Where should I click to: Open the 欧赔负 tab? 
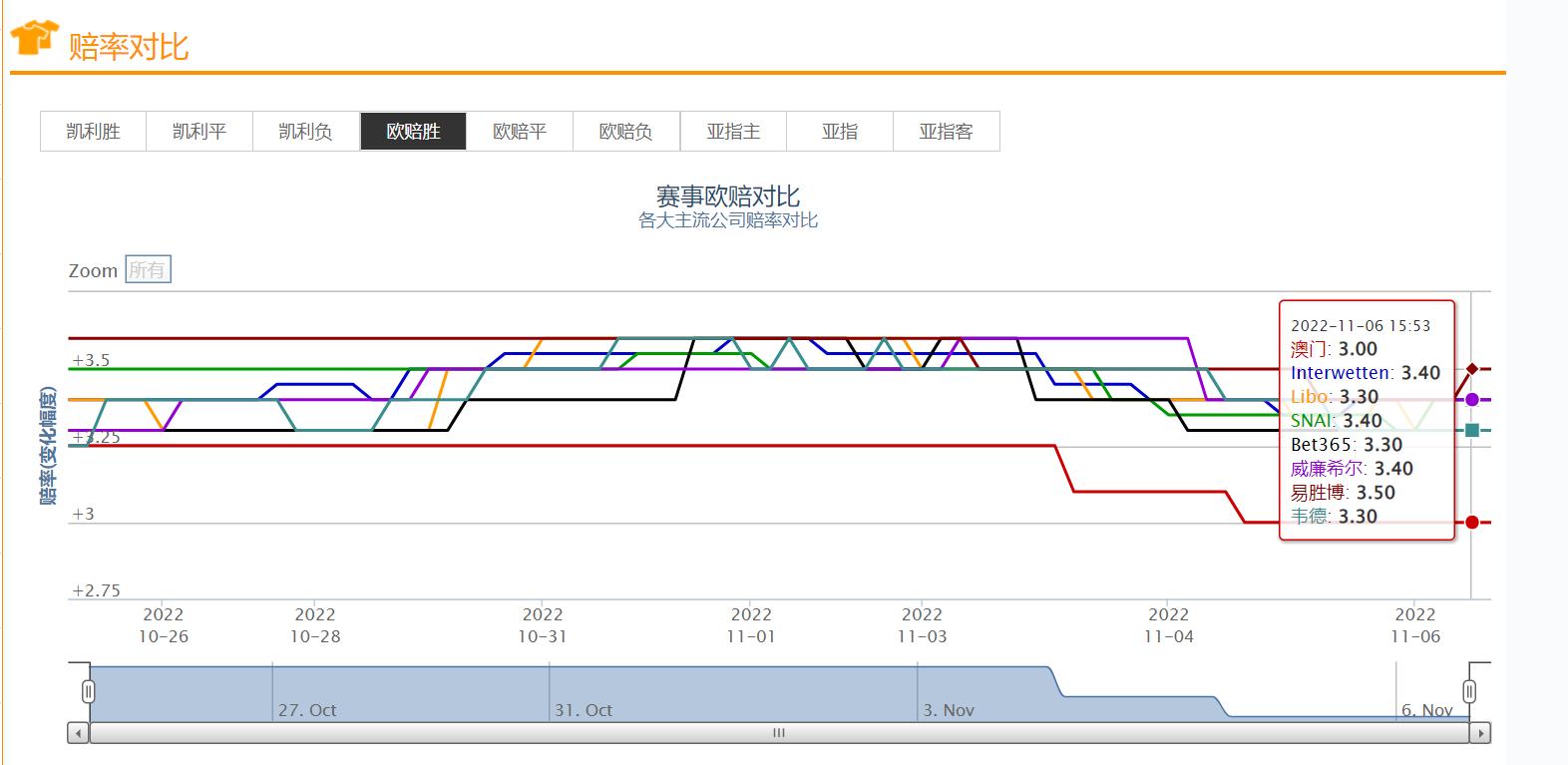coord(626,131)
